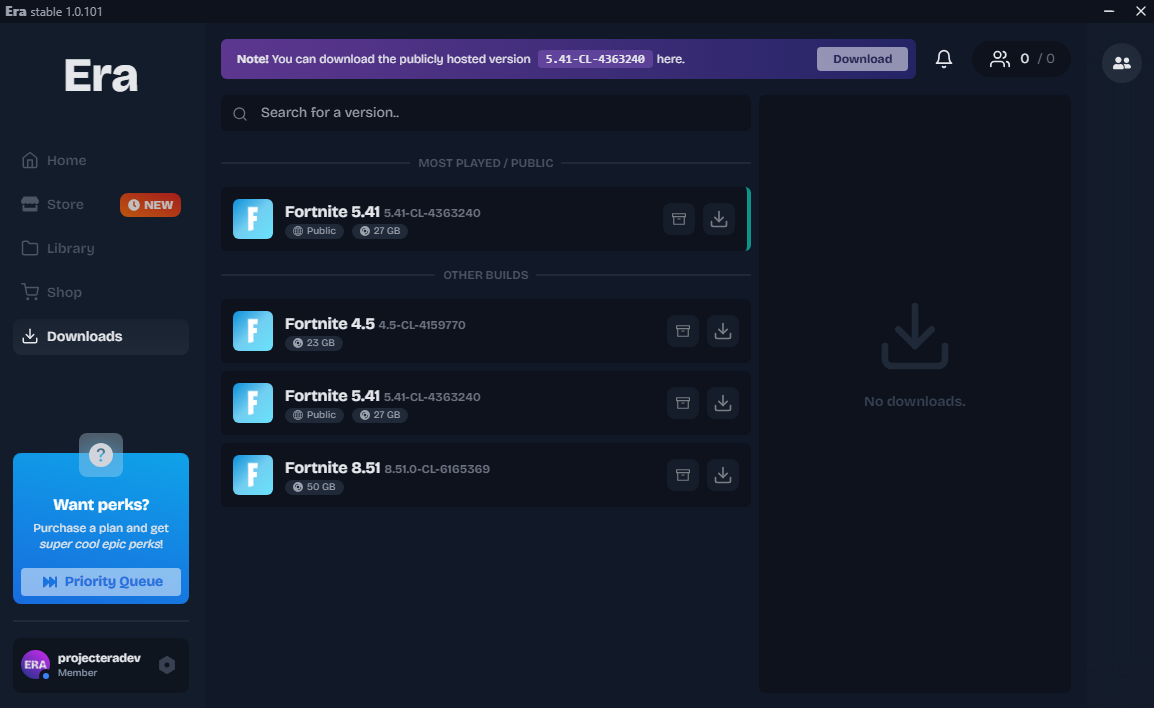Download most played Fortnite 5.41 build
This screenshot has height=708, width=1154.
pyautogui.click(x=719, y=219)
